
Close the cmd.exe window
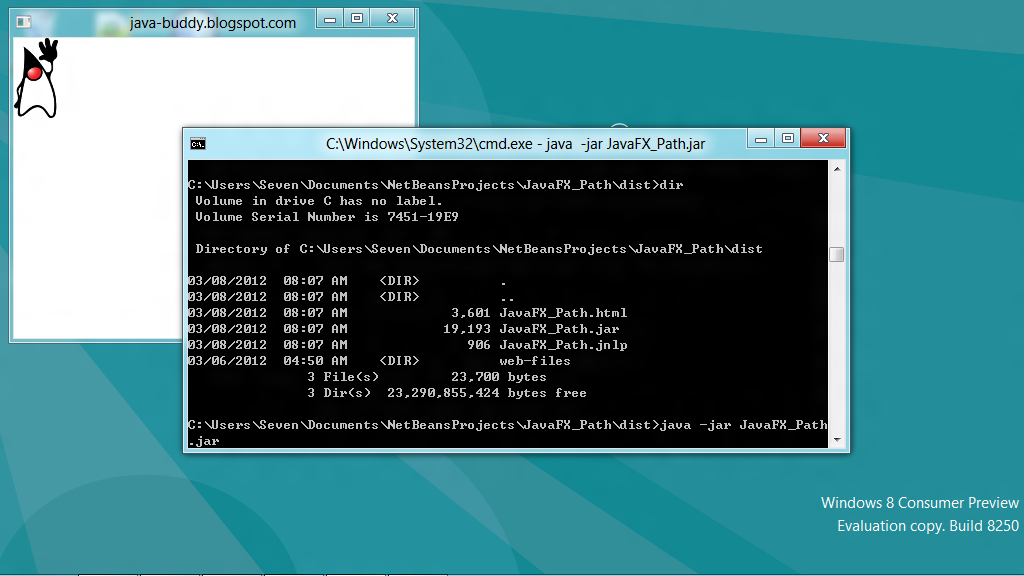(823, 138)
